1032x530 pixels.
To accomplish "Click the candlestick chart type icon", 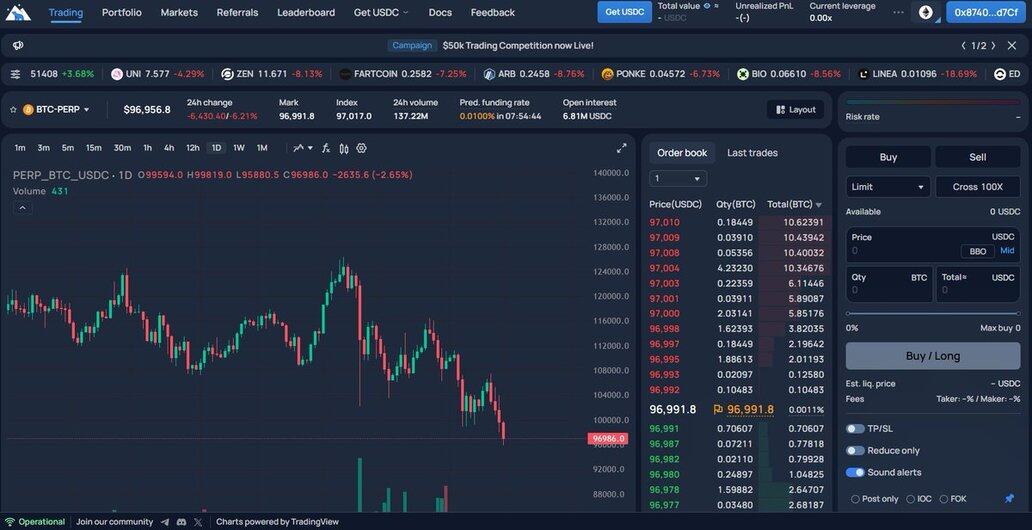I will click(343, 148).
